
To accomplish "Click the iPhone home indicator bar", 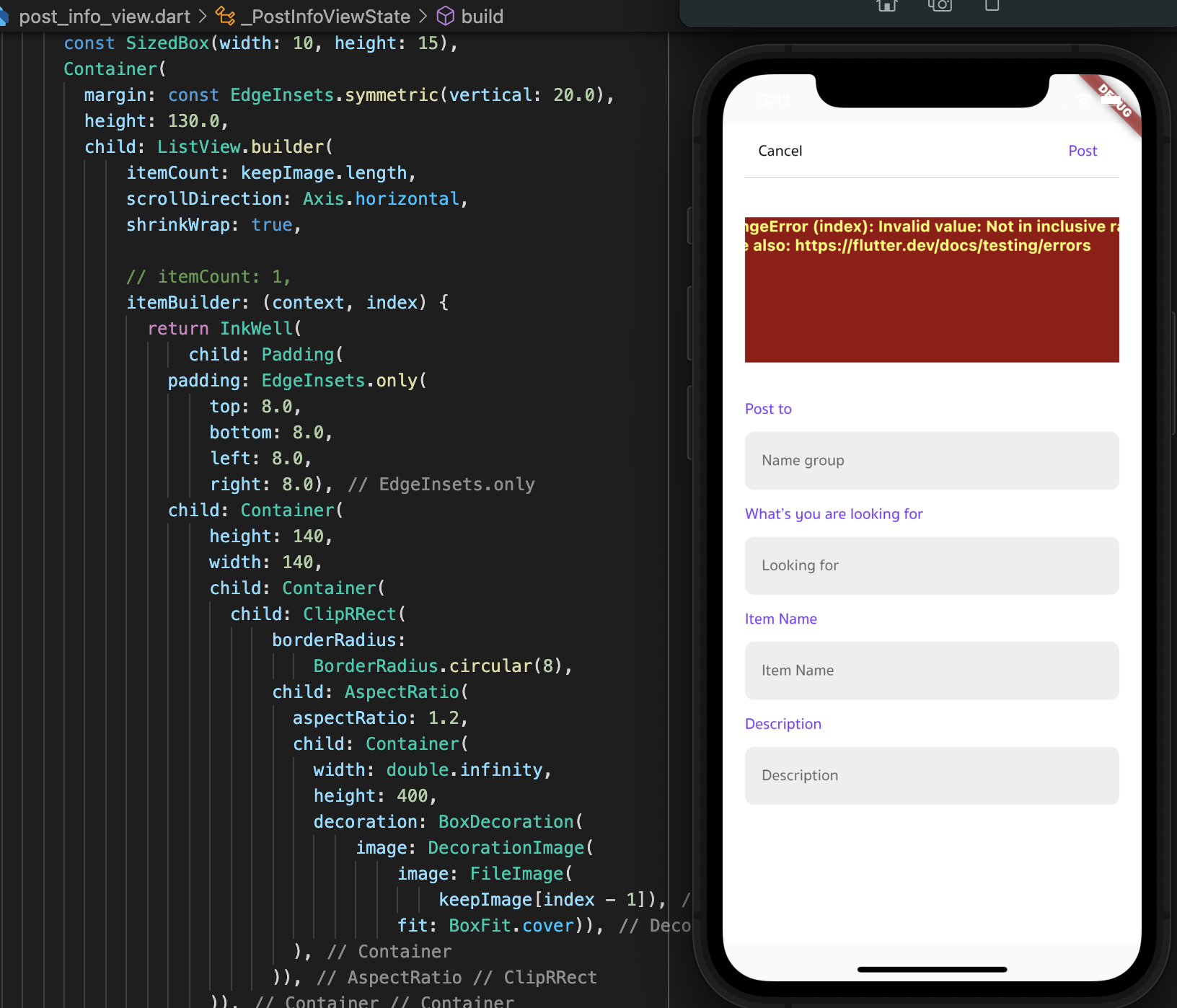I will (x=932, y=970).
